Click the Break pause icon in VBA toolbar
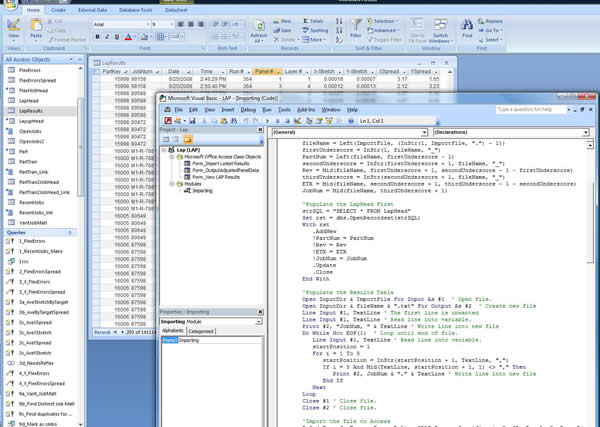Image resolution: width=600 pixels, height=427 pixels. 277,121
